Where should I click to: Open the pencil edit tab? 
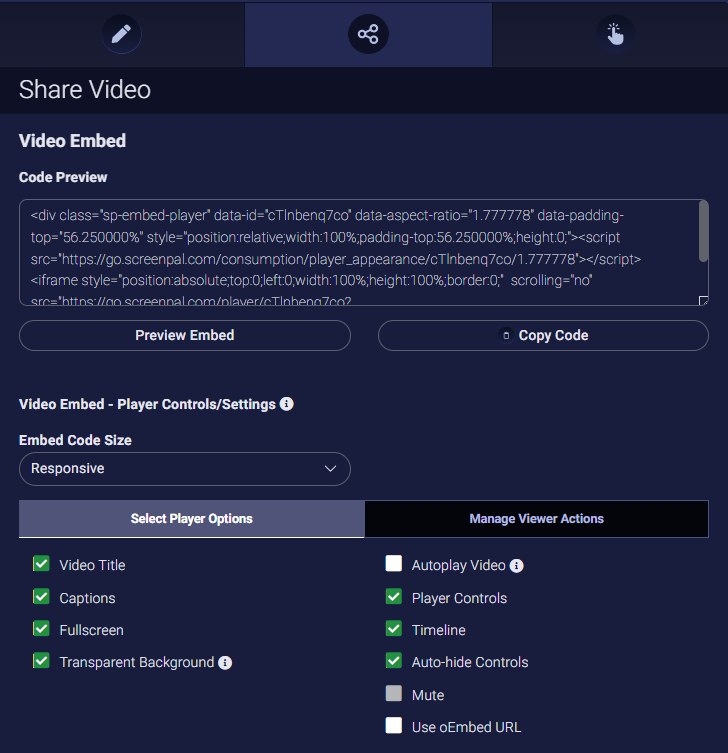(121, 34)
